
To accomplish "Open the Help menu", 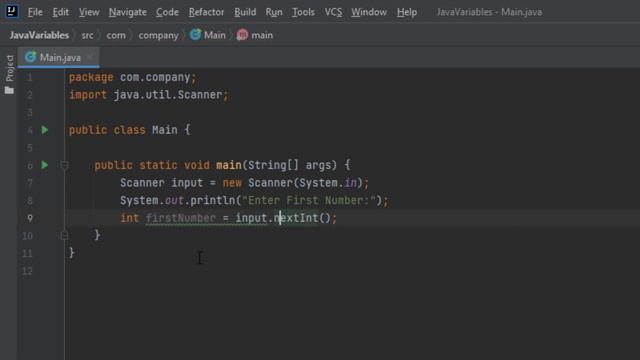I will pos(407,12).
